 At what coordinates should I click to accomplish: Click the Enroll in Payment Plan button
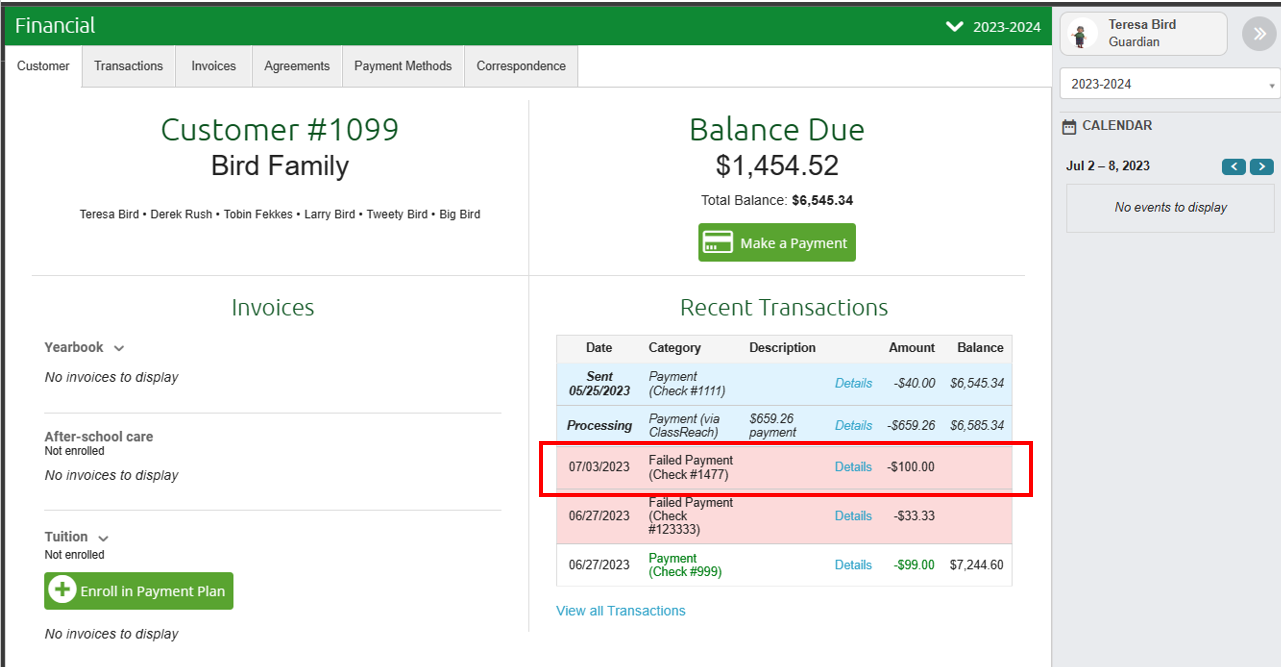138,591
